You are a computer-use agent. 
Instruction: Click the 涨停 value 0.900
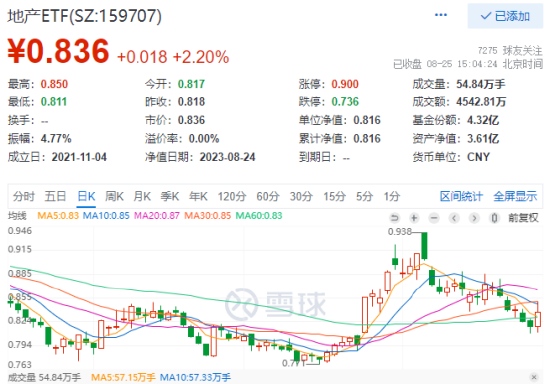345,84
